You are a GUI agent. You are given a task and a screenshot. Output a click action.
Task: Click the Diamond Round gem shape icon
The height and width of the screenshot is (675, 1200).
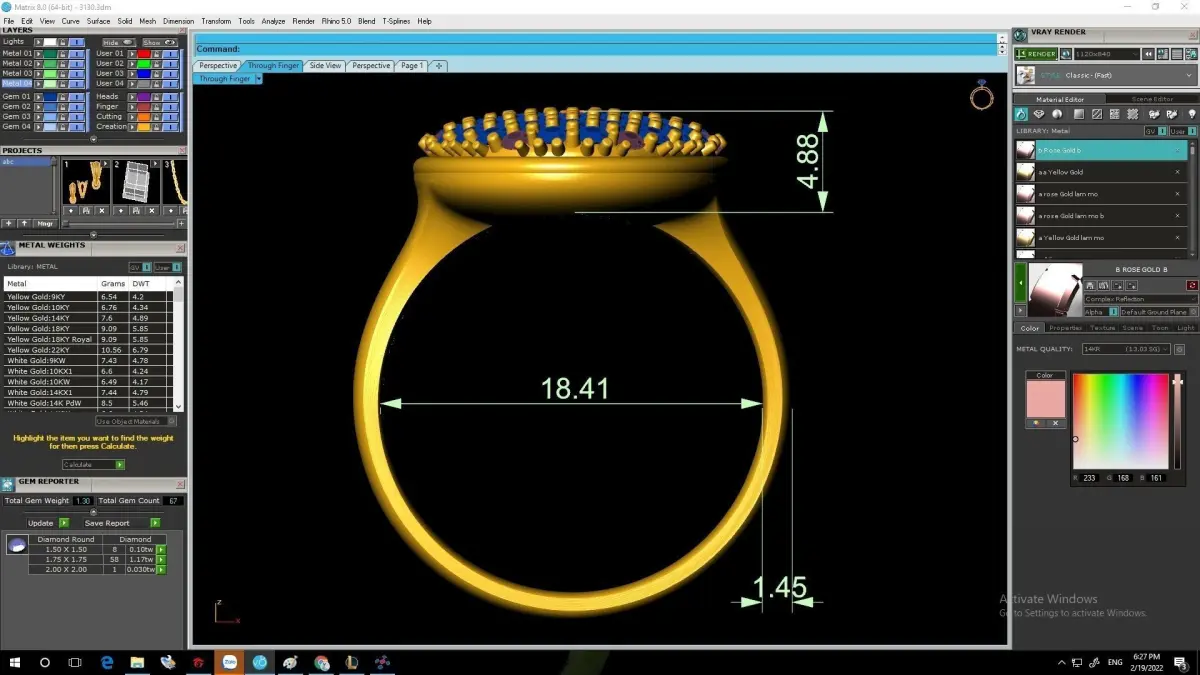[16, 545]
